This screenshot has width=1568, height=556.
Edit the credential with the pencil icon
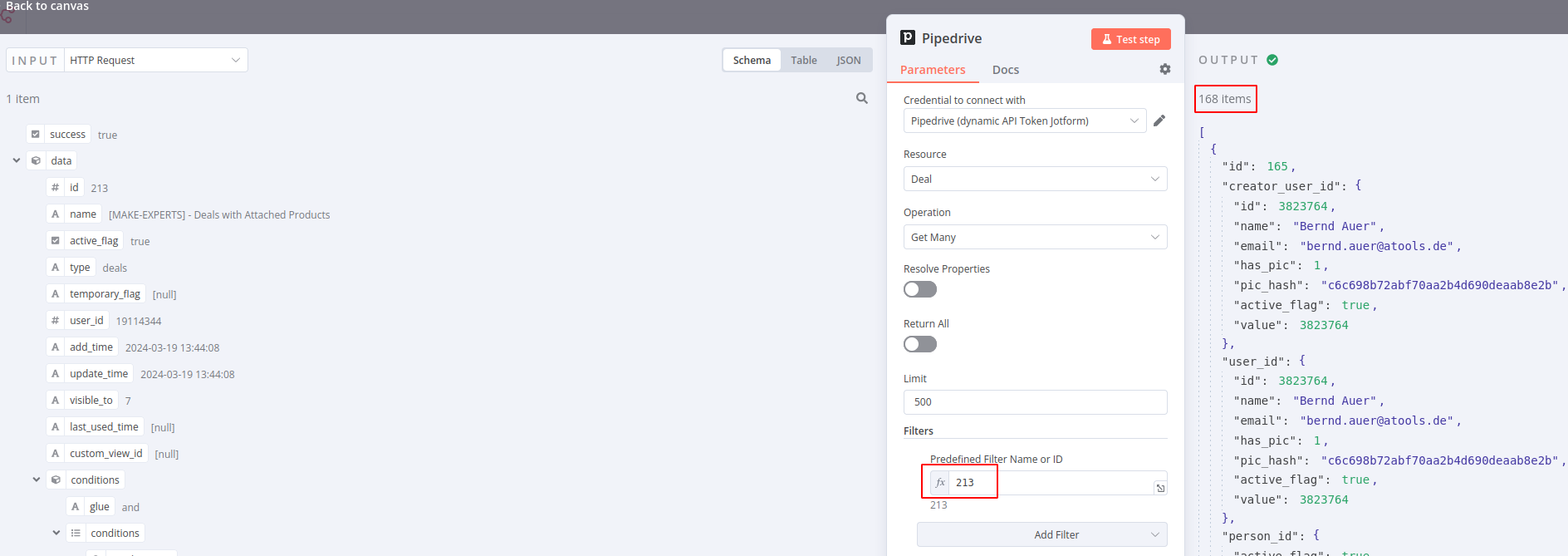pos(1159,121)
